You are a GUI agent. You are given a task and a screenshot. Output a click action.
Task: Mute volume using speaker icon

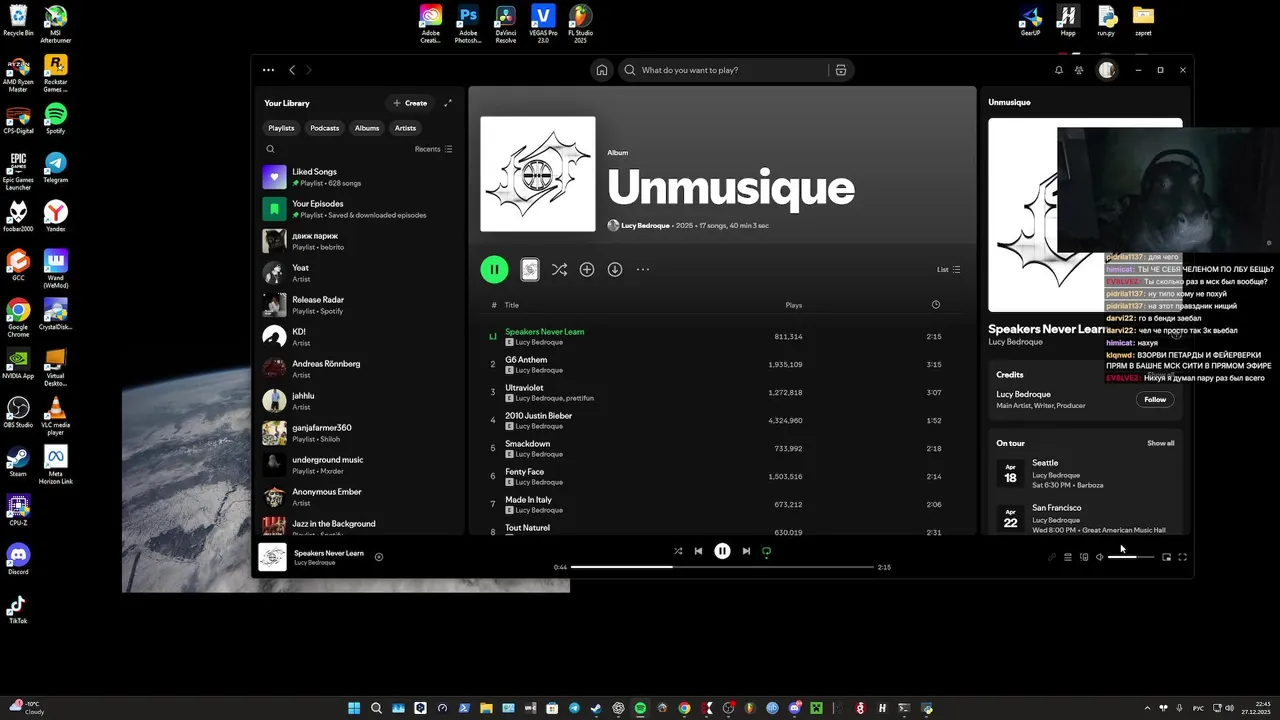[1100, 557]
